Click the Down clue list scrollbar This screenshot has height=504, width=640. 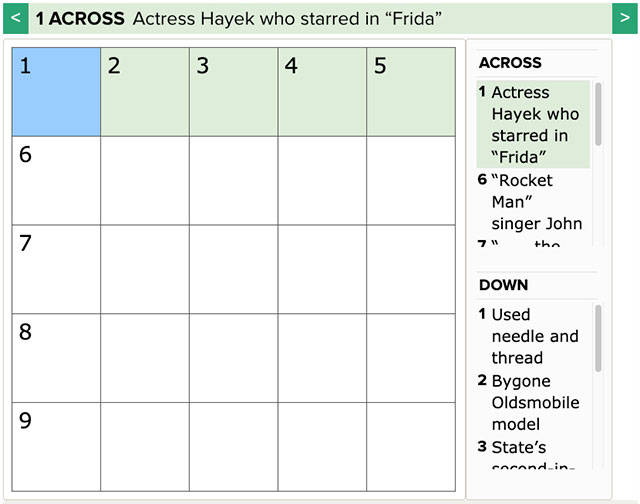(x=598, y=340)
